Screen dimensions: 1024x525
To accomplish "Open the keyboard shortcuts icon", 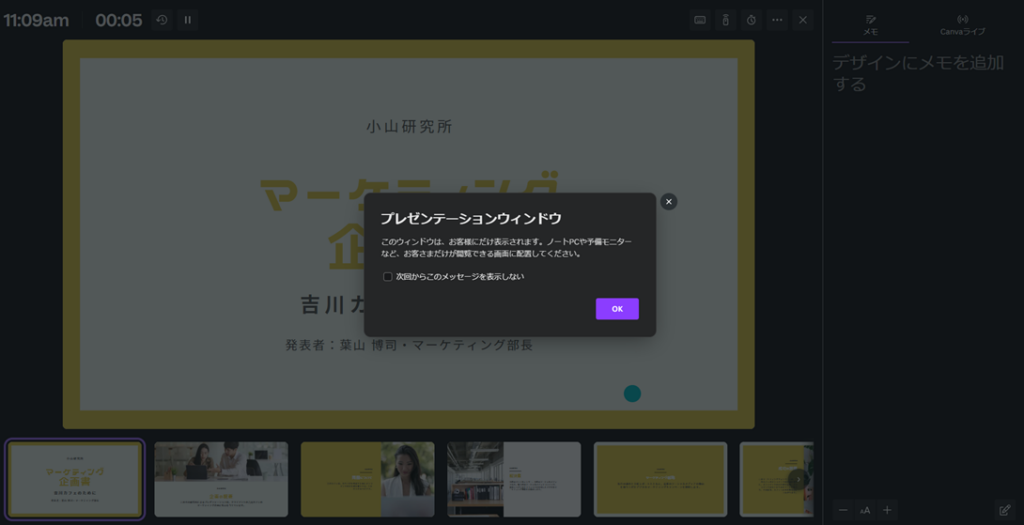I will click(700, 20).
